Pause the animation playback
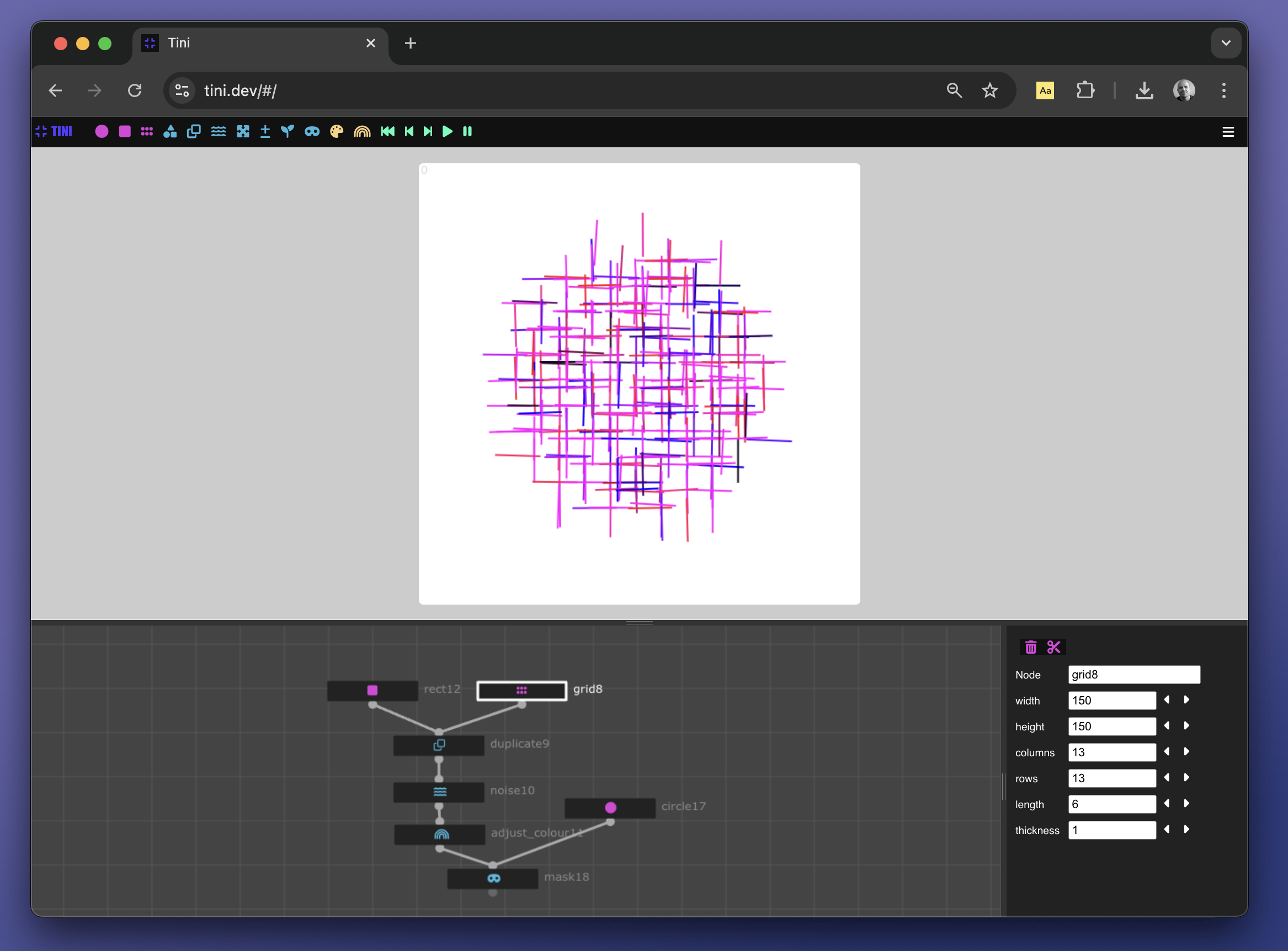The height and width of the screenshot is (951, 1288). (467, 131)
